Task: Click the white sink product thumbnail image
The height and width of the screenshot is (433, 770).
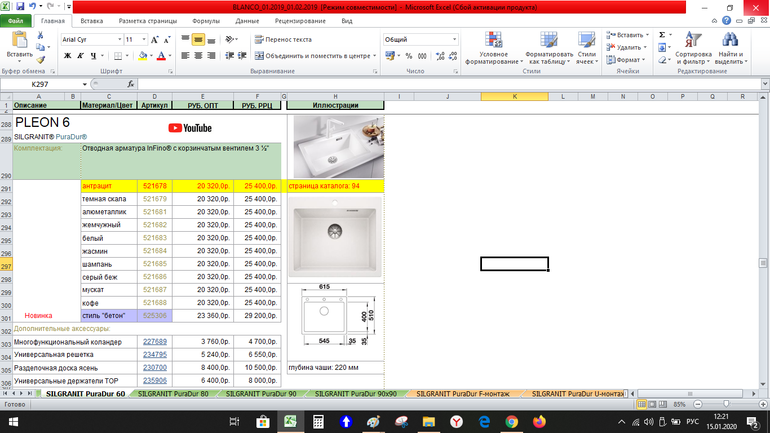Action: pyautogui.click(x=335, y=147)
